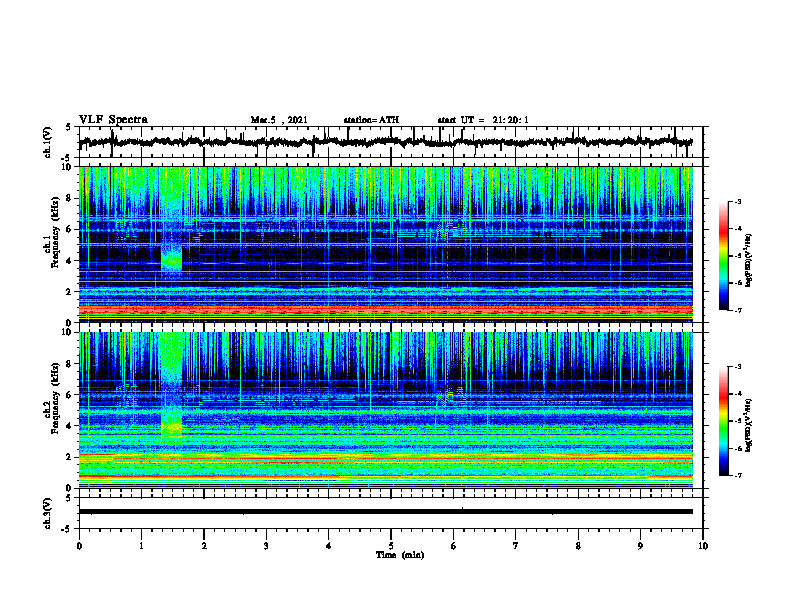Select the "start UT = 21:20: 1" text

[x=483, y=120]
